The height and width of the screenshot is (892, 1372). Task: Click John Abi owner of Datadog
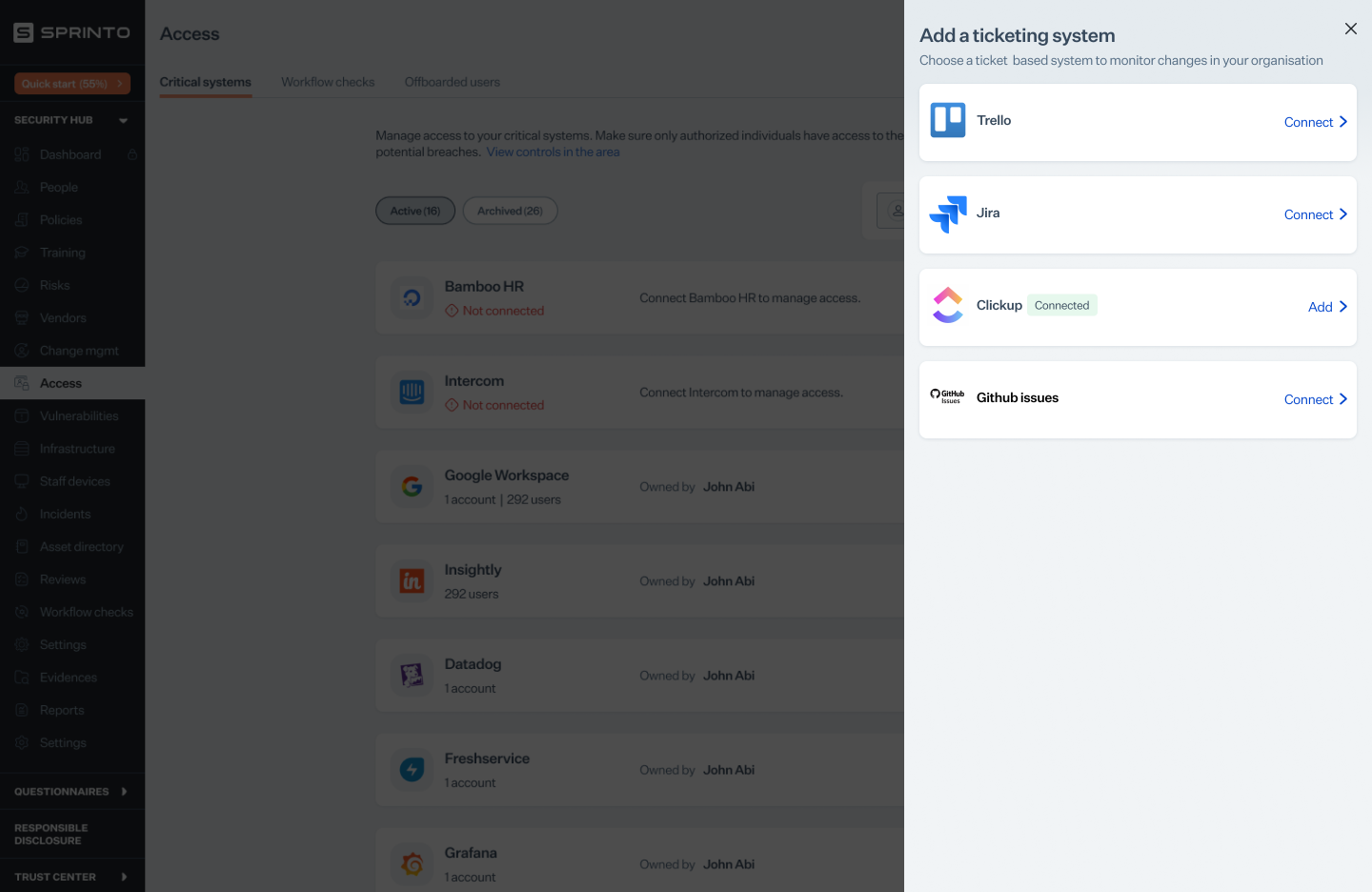pyautogui.click(x=729, y=676)
